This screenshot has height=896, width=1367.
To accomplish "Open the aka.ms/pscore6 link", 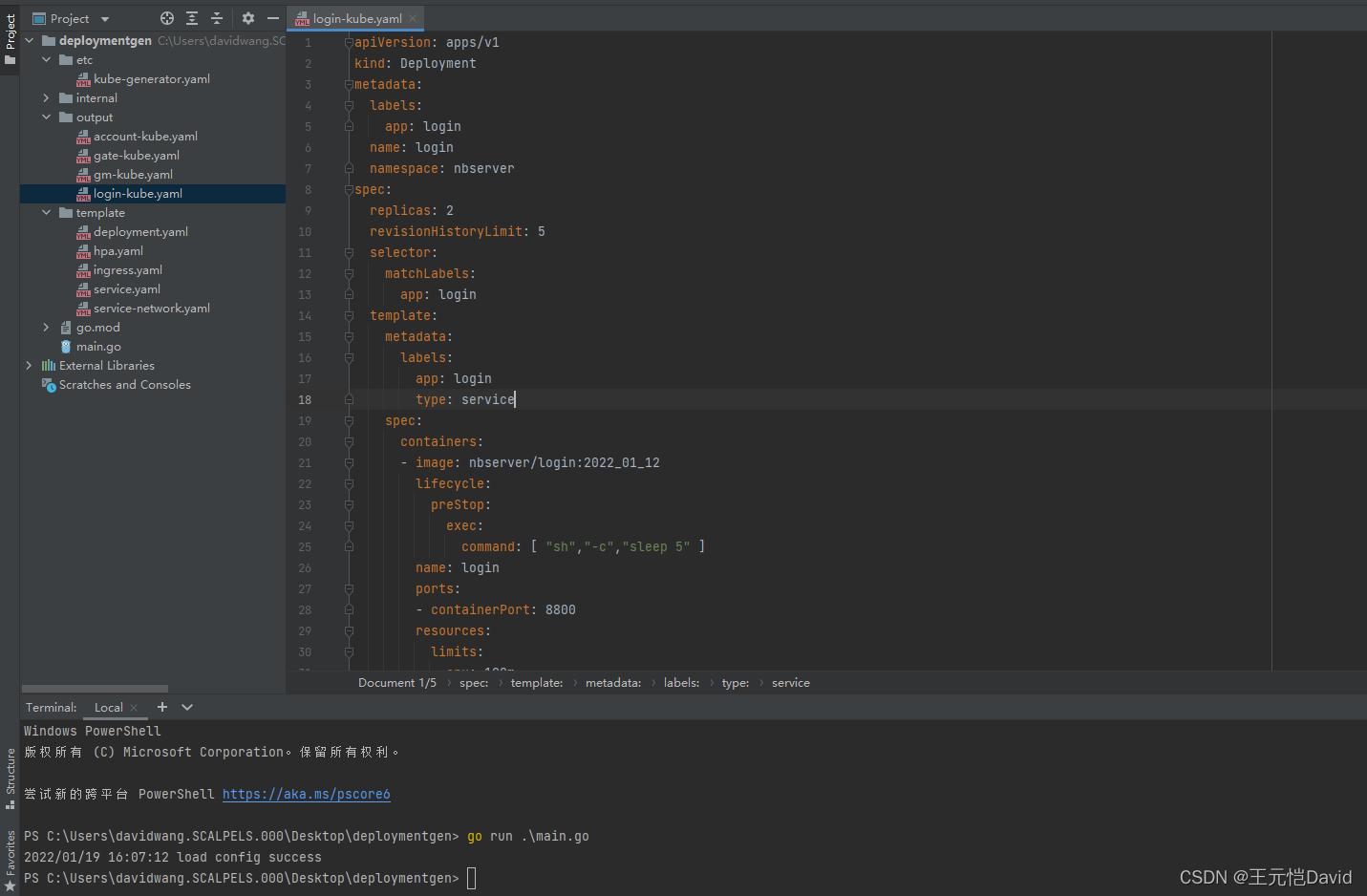I will tap(306, 794).
